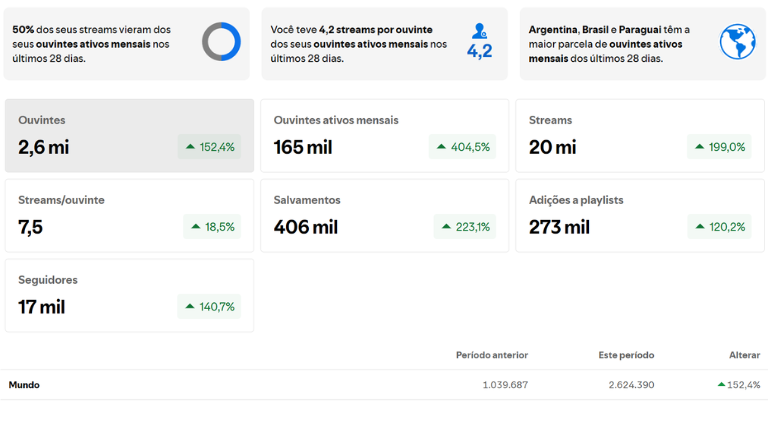
Task: Click the Alterar column header
Action: [744, 355]
